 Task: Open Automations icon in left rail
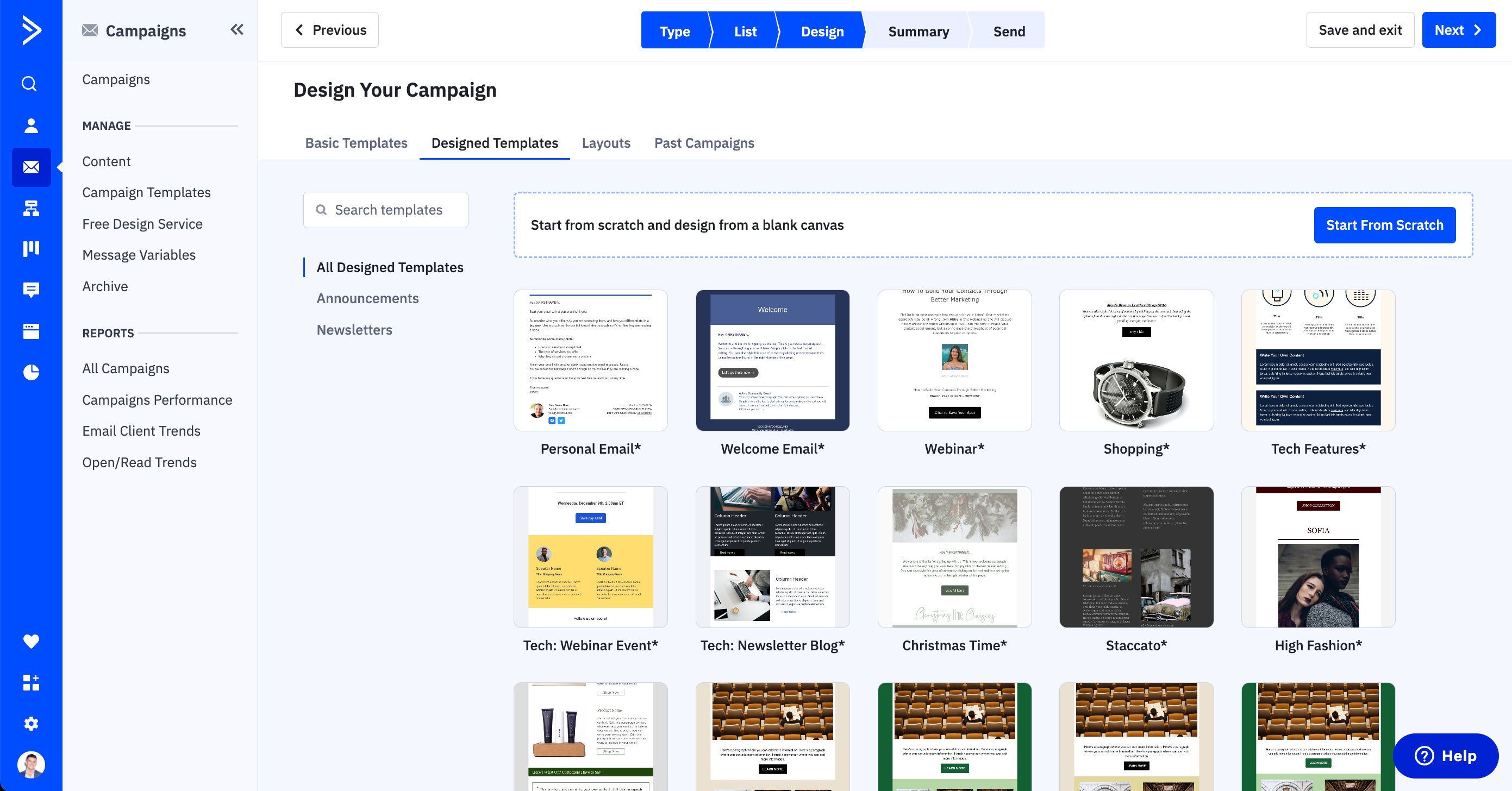pos(30,208)
